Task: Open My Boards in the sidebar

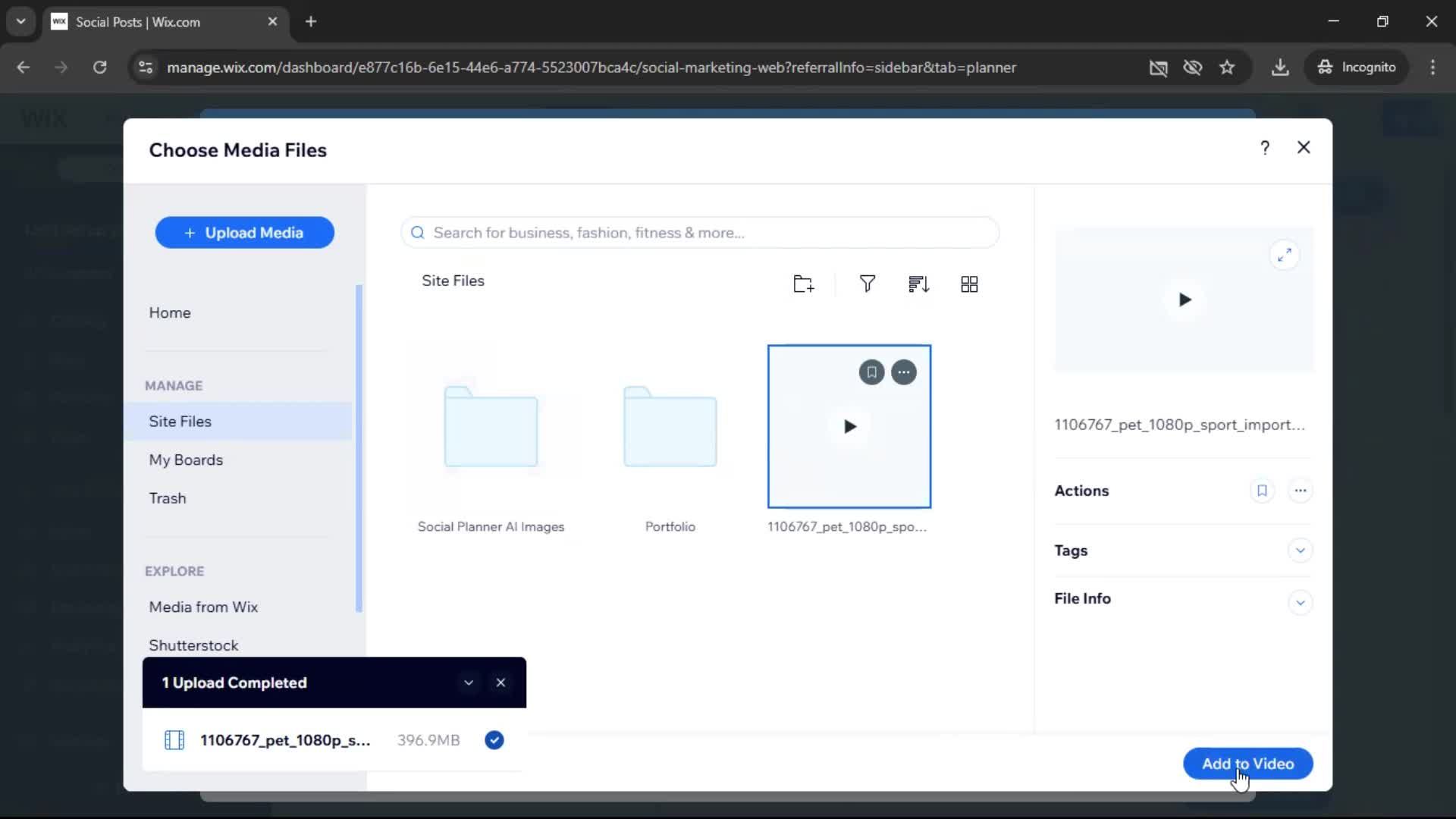Action: (186, 460)
